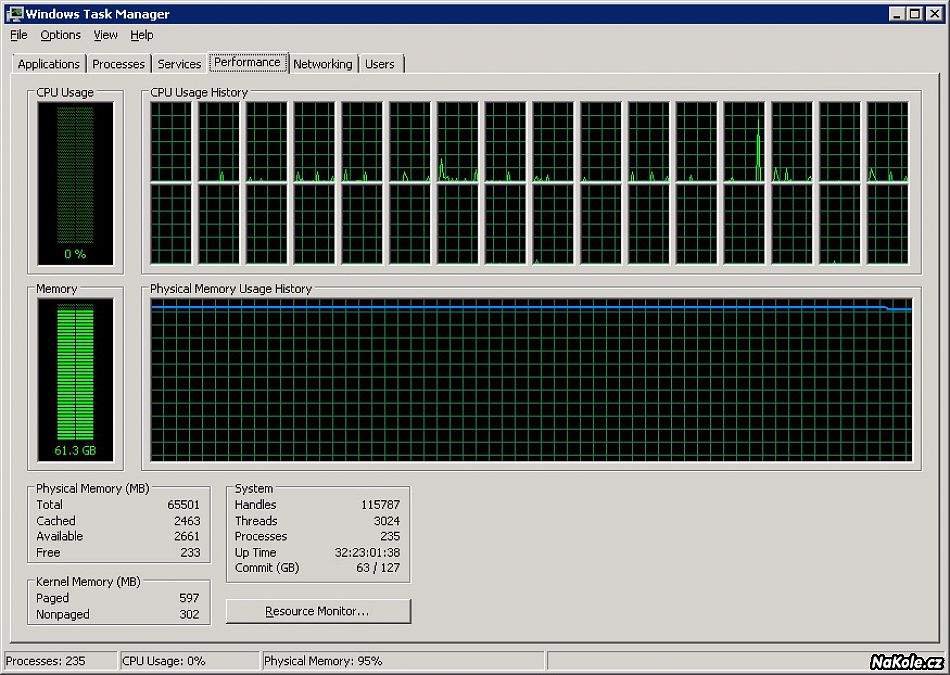Open the File menu
950x675 pixels.
[19, 35]
